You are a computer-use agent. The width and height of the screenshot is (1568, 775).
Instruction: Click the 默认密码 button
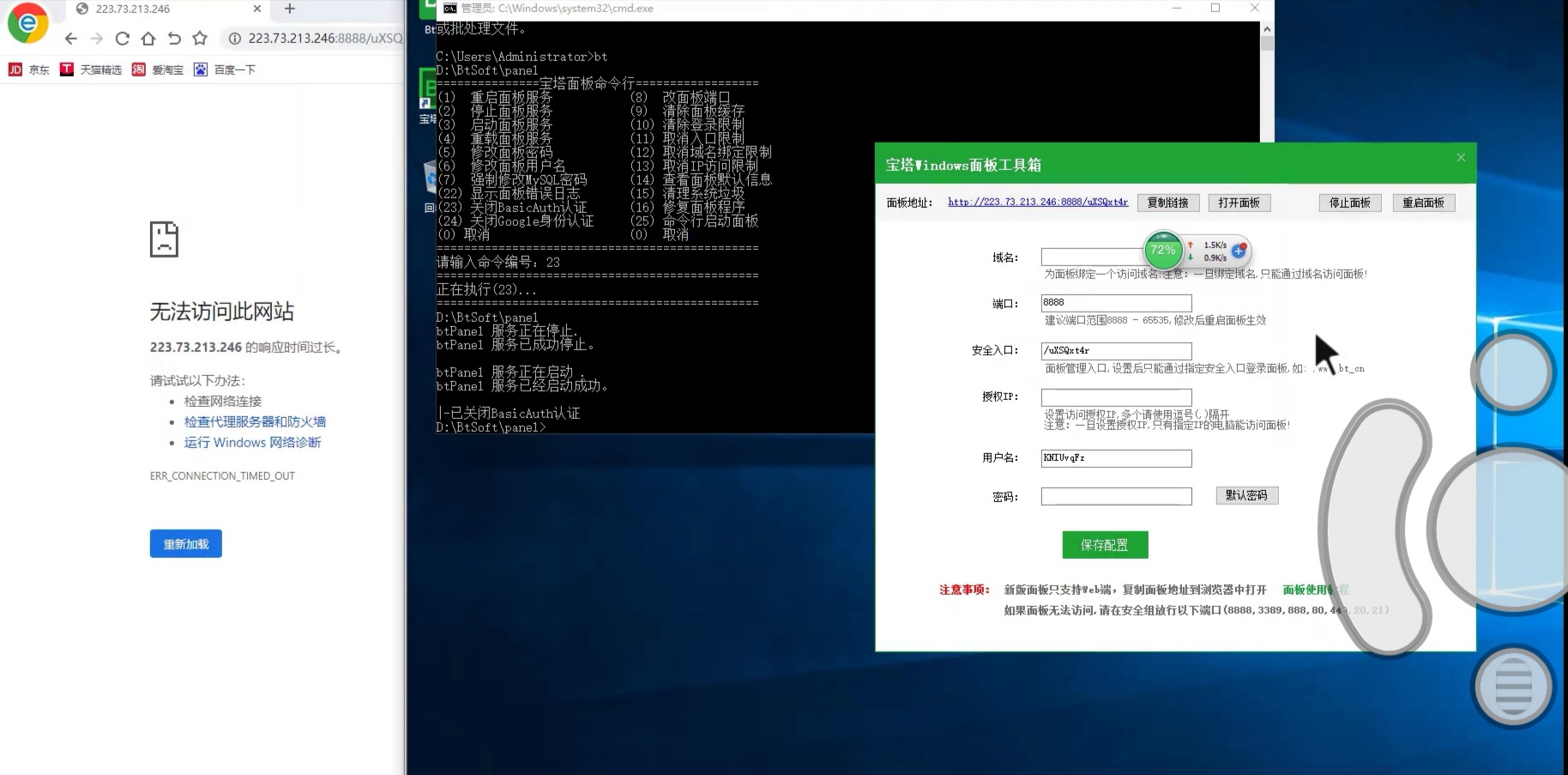(x=1247, y=495)
